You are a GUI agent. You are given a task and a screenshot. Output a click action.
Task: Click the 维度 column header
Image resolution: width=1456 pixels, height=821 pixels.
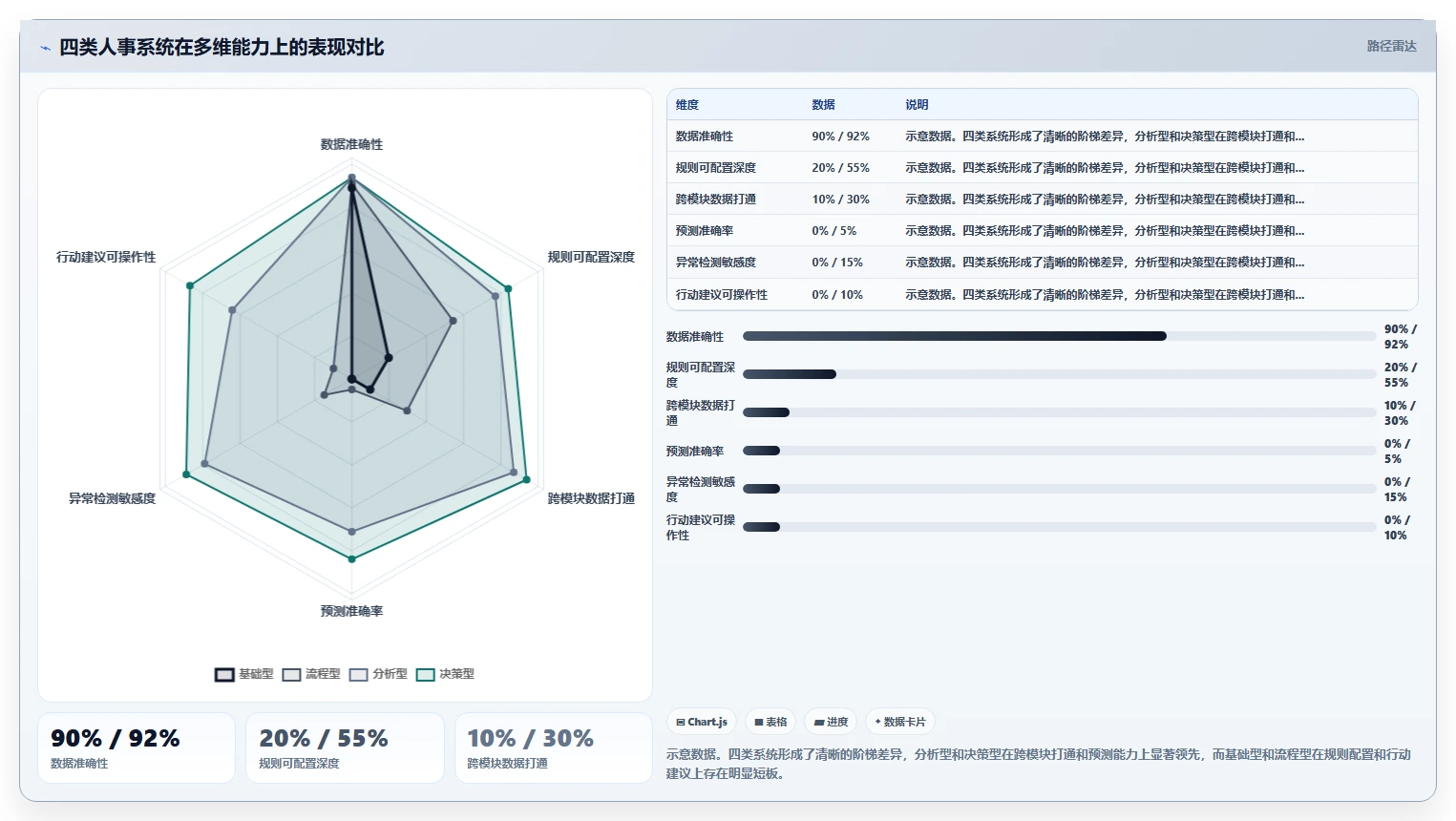[x=687, y=105]
